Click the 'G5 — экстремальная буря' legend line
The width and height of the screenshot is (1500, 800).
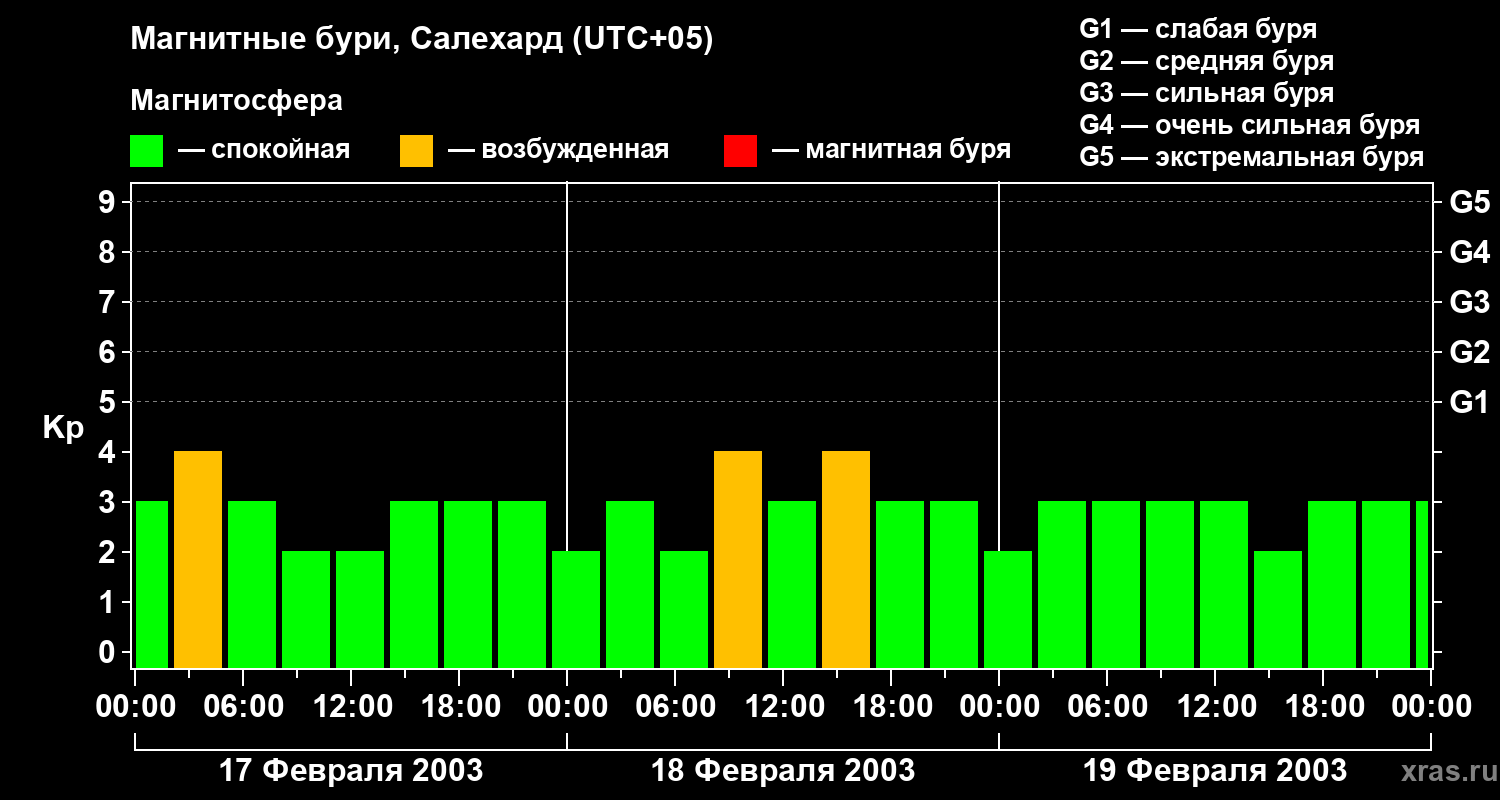tap(1252, 157)
